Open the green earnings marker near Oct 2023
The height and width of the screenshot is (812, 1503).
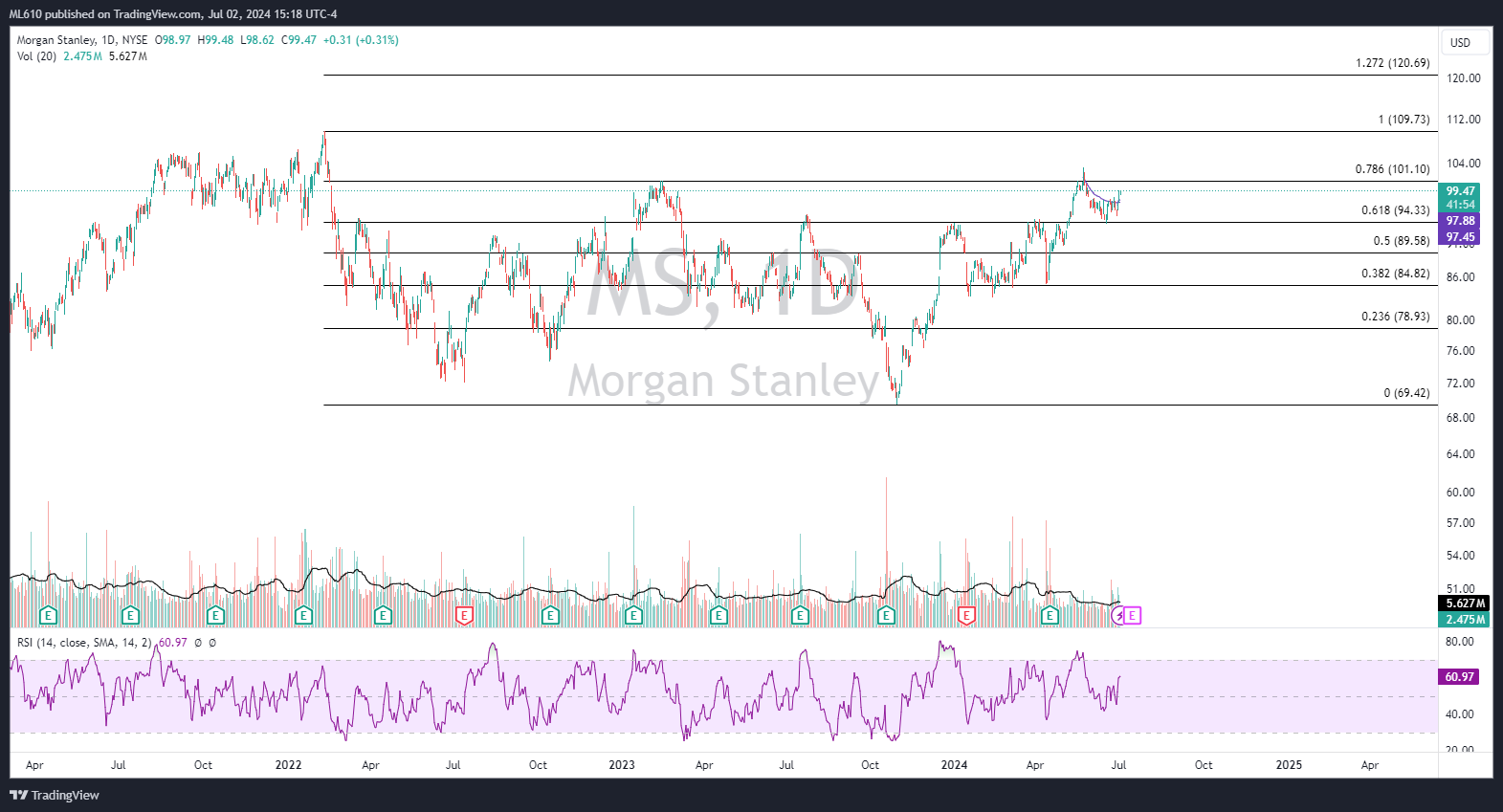(x=886, y=615)
